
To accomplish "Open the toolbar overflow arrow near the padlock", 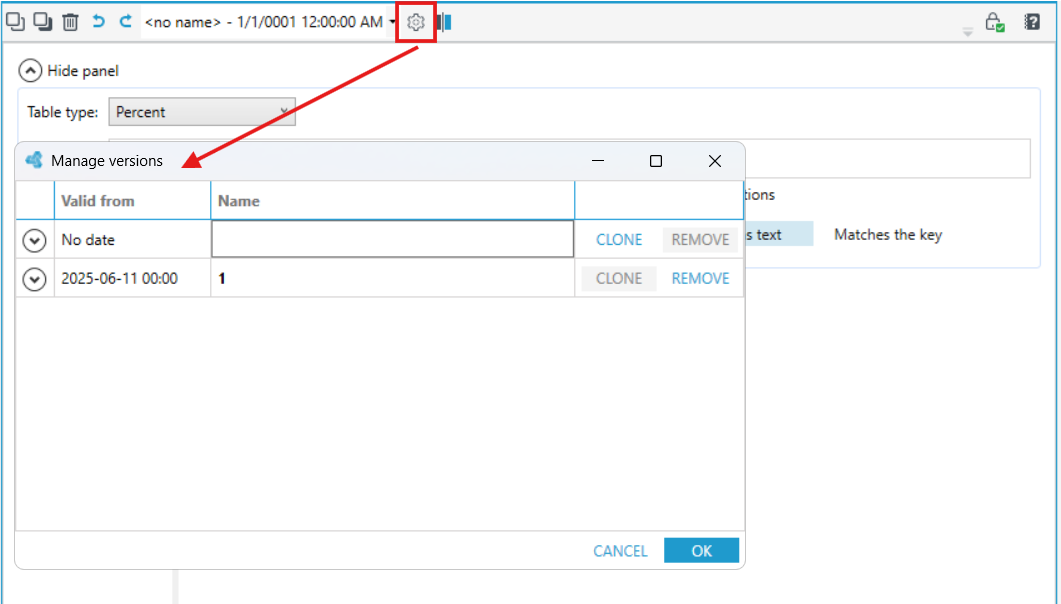I will [968, 32].
